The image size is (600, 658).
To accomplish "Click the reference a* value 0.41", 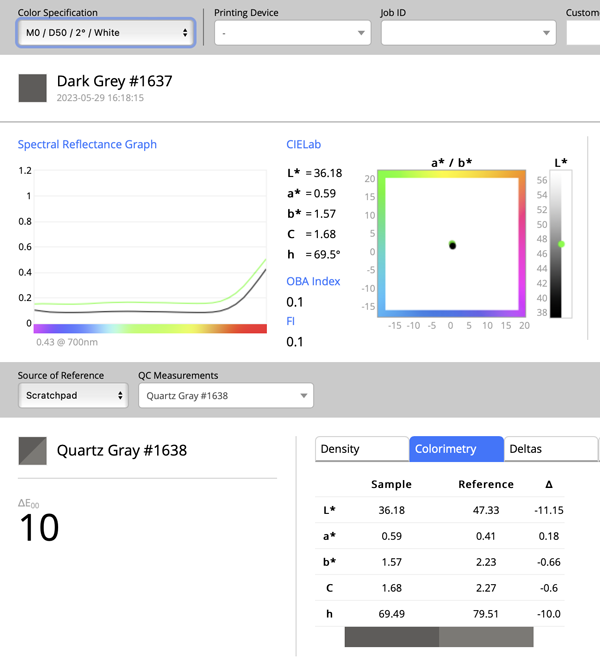I will pos(486,536).
